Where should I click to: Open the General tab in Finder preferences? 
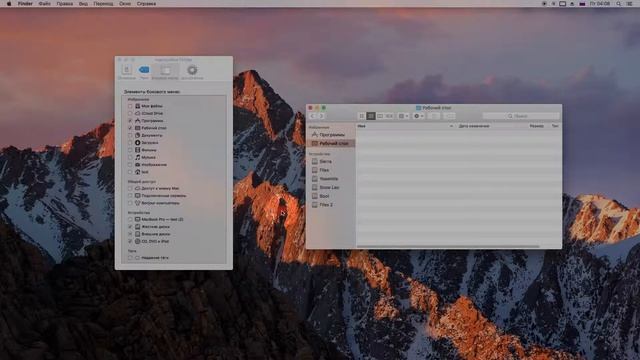[127, 71]
